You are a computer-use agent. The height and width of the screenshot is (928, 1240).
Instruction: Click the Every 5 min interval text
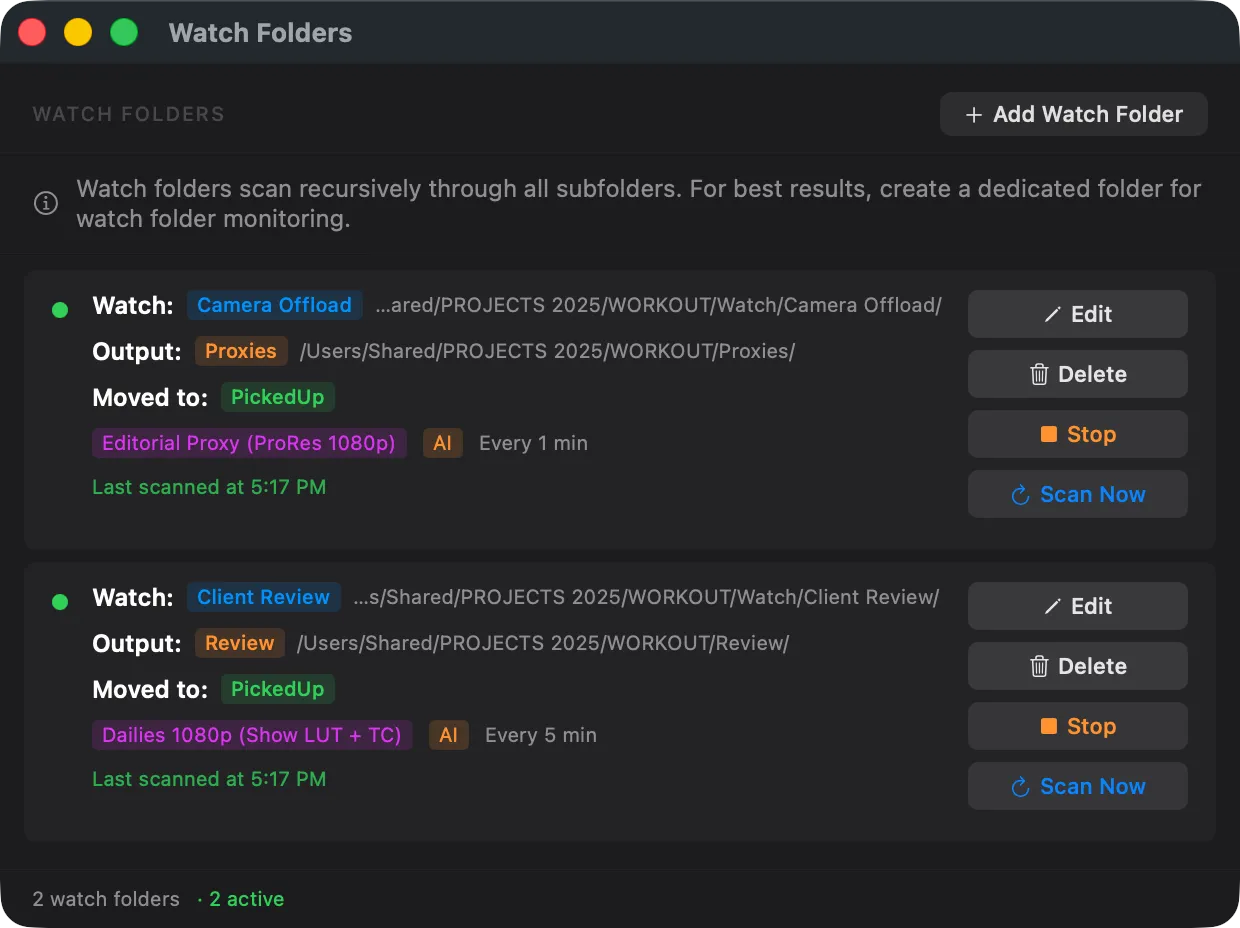click(x=540, y=735)
